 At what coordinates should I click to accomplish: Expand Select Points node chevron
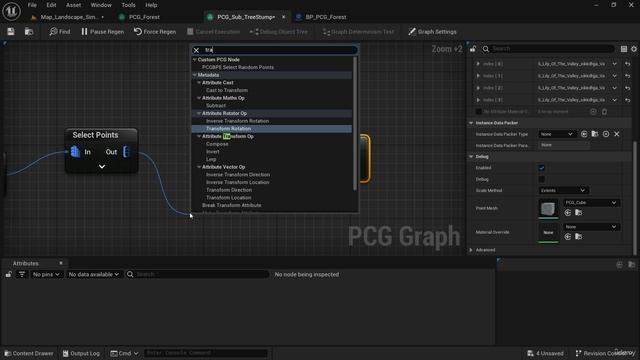click(102, 167)
